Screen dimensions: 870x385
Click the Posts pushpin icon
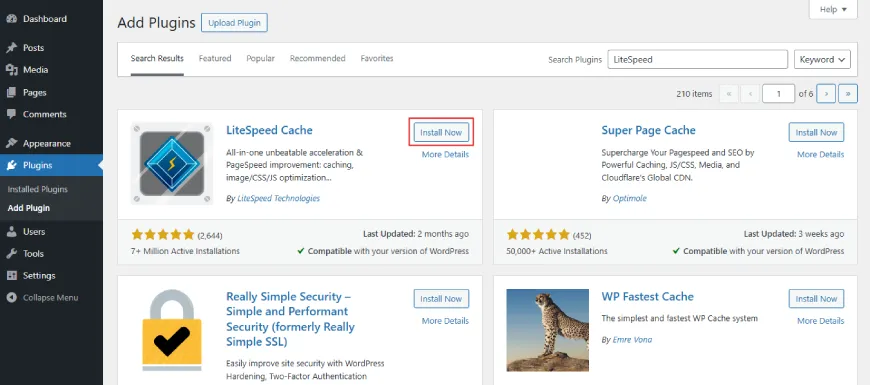pyautogui.click(x=11, y=48)
